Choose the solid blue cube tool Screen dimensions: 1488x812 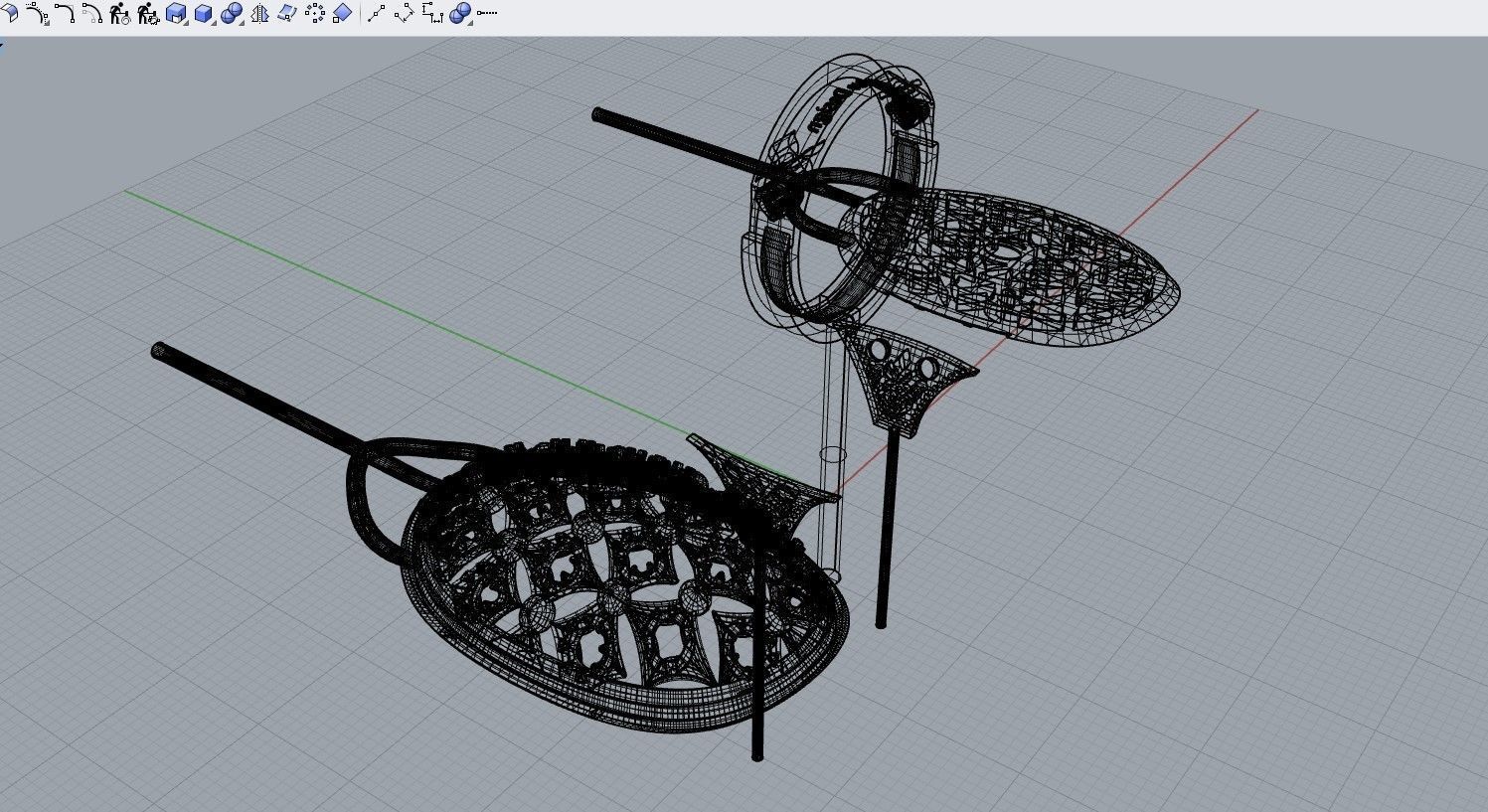click(x=204, y=13)
